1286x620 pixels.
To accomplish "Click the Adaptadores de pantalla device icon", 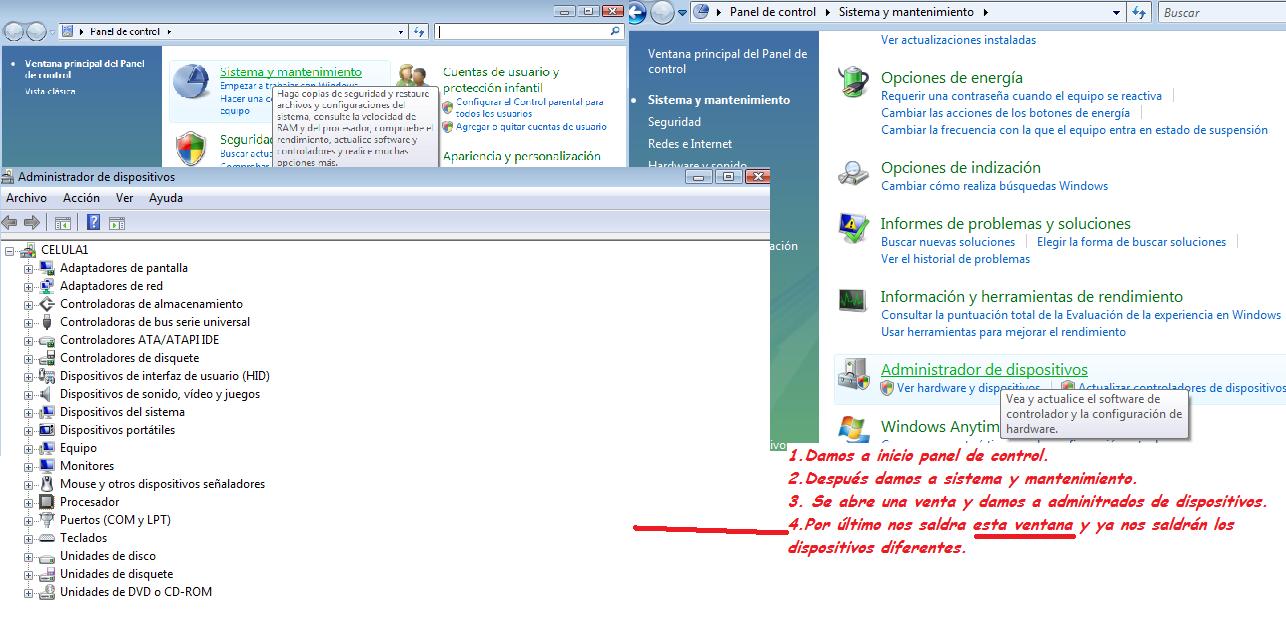I will 47,268.
